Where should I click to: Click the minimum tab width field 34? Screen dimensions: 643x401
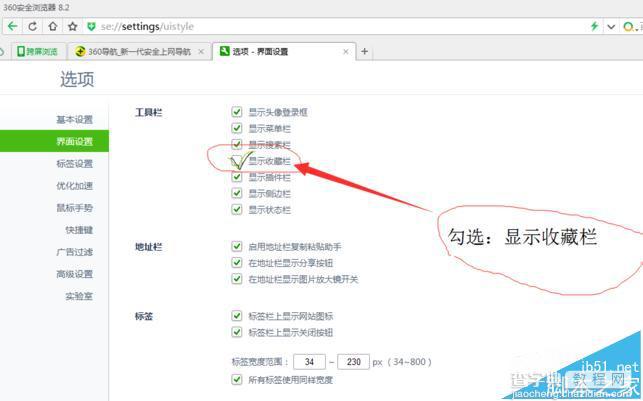click(310, 362)
